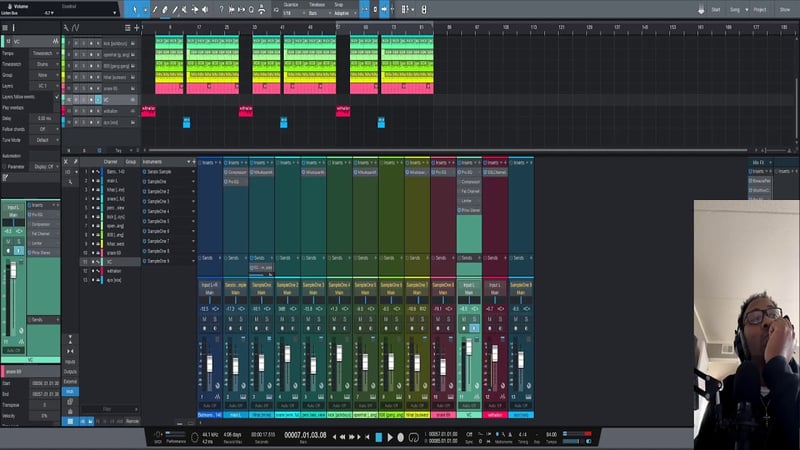Click the Start page button
The image size is (800, 450).
coord(715,9)
